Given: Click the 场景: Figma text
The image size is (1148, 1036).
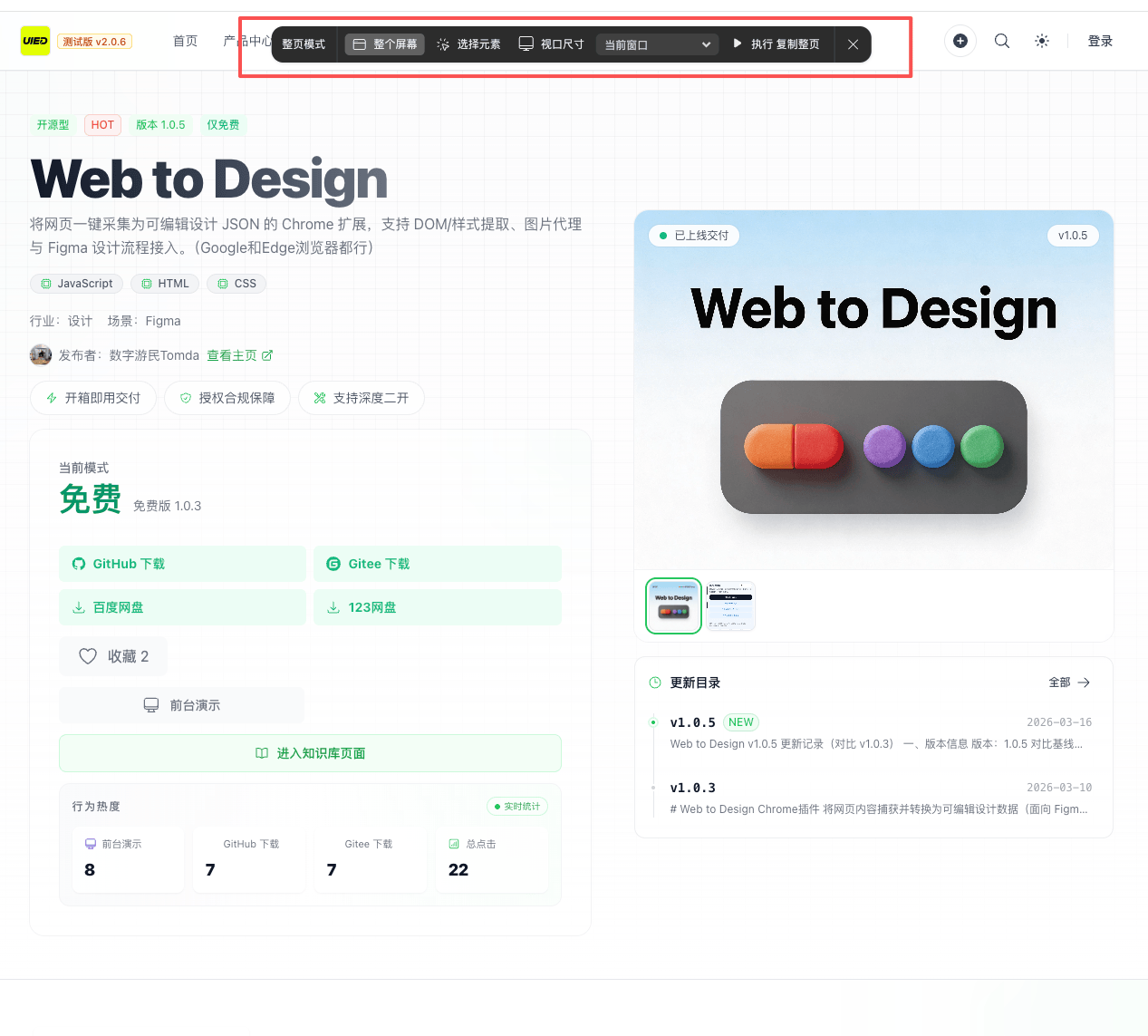Looking at the screenshot, I should coord(144,321).
